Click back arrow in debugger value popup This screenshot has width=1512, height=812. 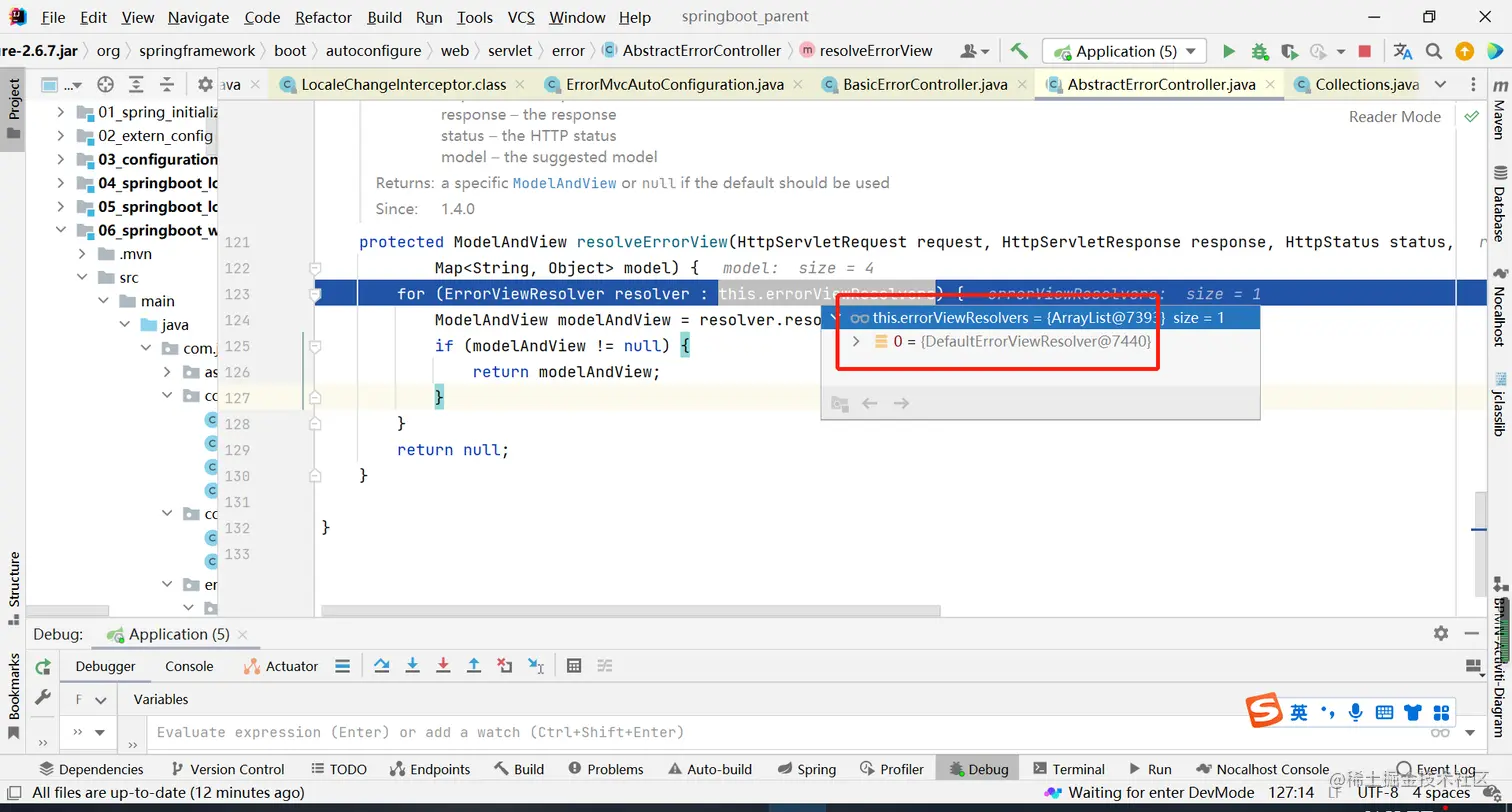(870, 403)
